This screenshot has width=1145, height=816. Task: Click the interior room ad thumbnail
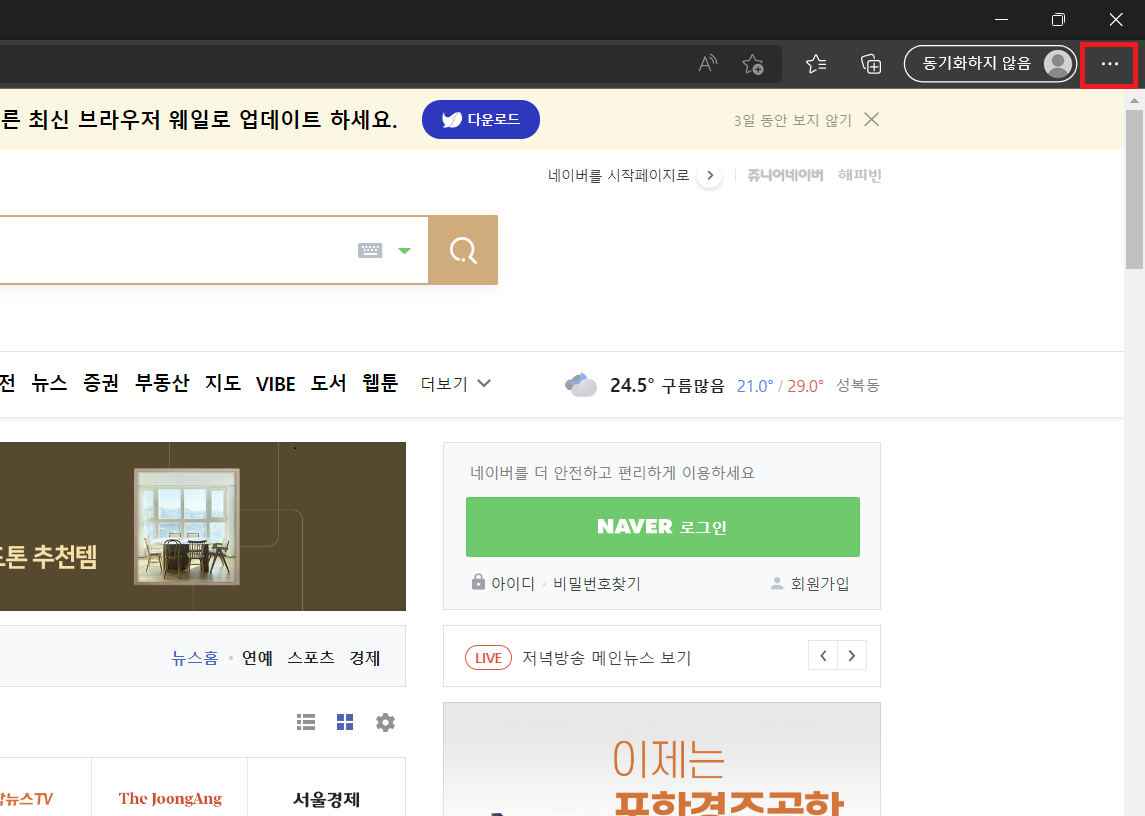click(x=187, y=527)
